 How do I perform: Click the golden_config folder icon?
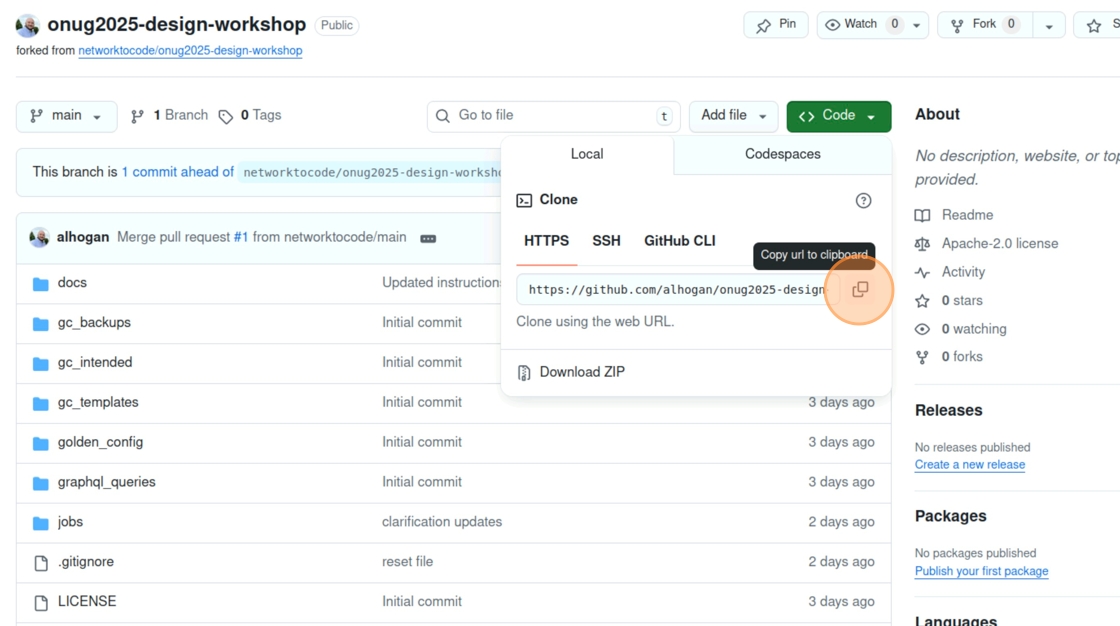point(41,444)
